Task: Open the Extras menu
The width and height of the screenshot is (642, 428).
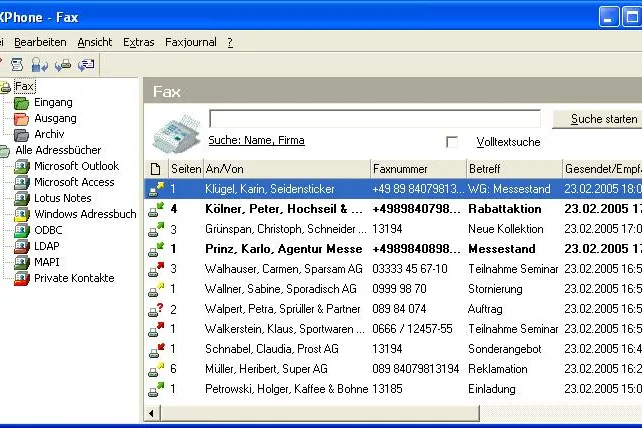Action: click(x=139, y=42)
